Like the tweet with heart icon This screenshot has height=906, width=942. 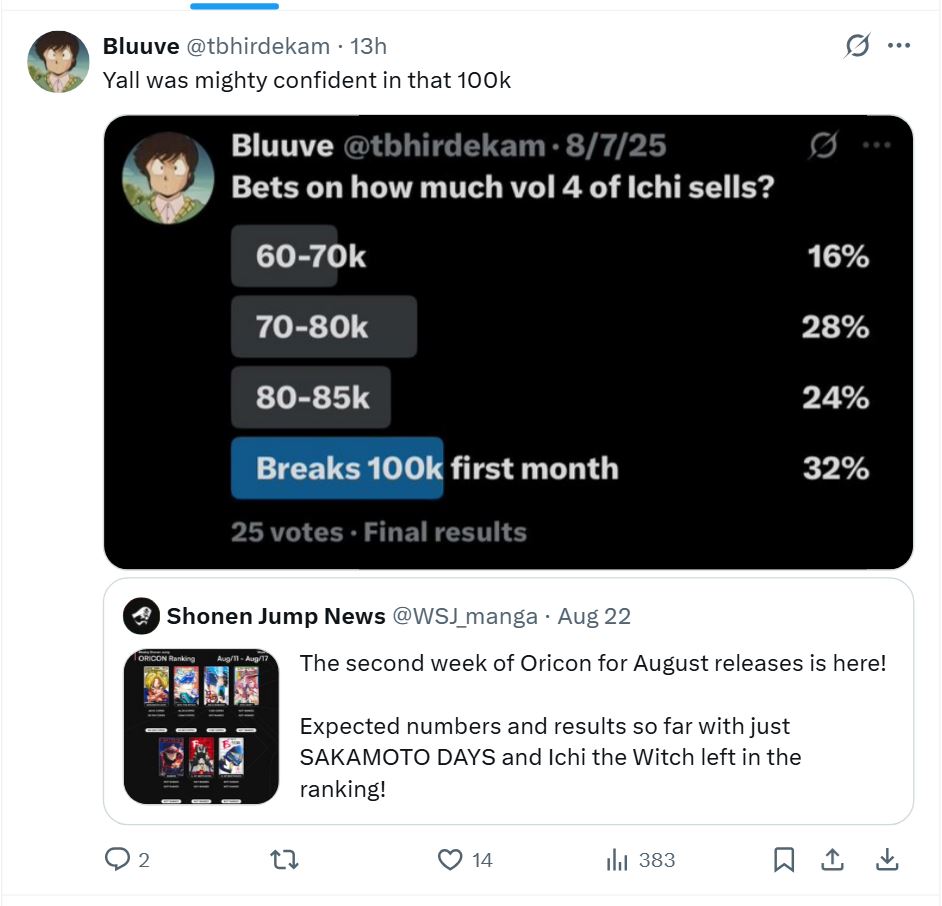click(450, 859)
